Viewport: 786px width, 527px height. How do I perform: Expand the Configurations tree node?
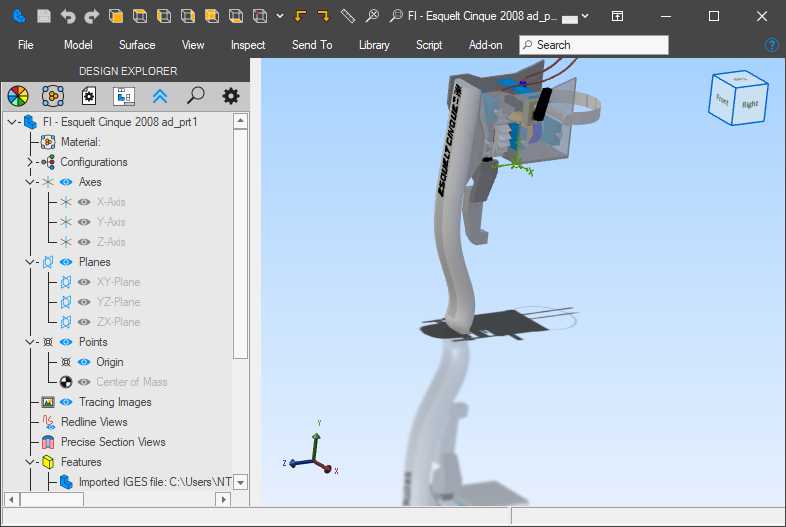(x=29, y=162)
